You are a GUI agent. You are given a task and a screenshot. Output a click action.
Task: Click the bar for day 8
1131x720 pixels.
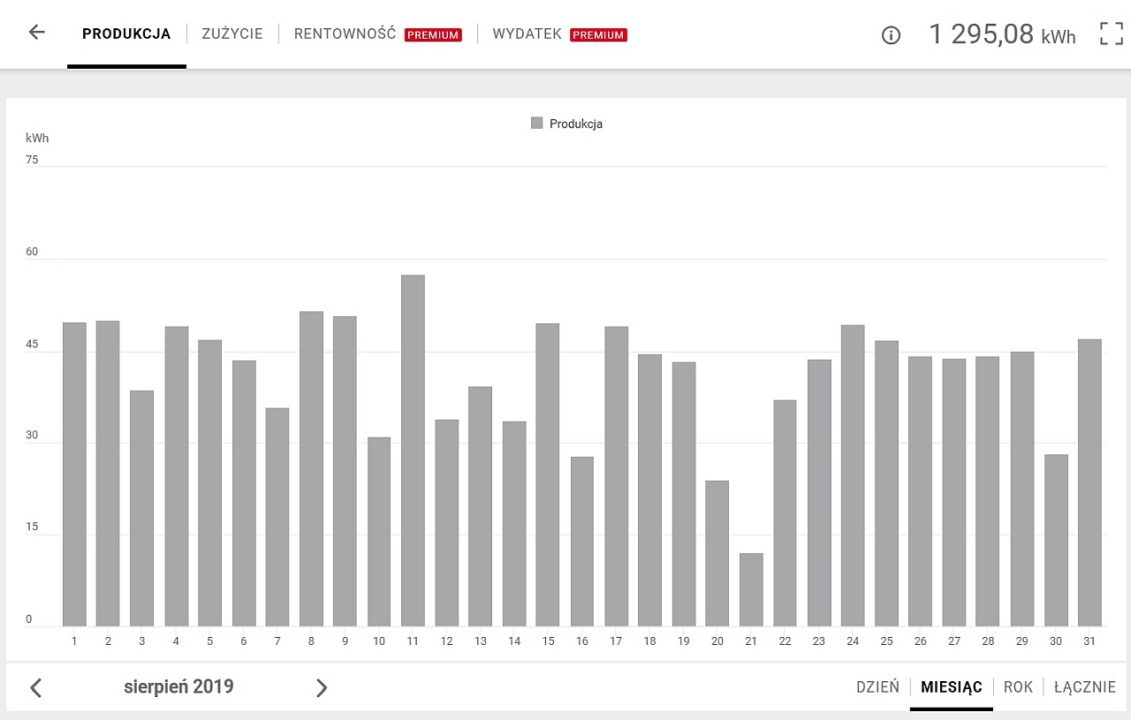click(x=311, y=468)
